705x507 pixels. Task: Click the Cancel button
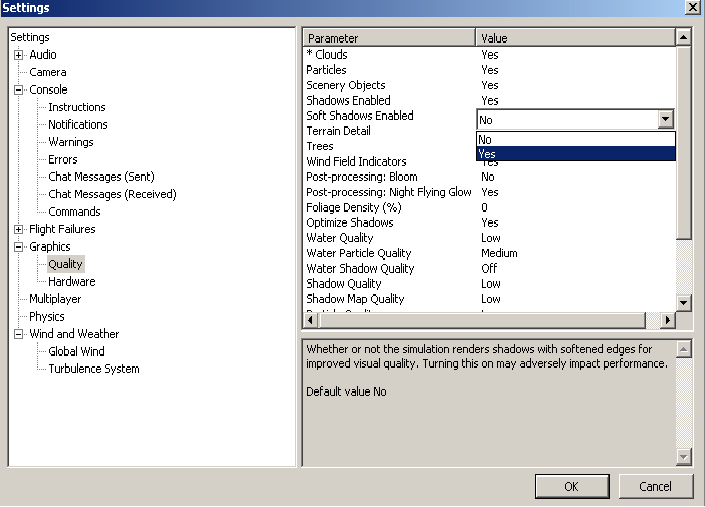[x=656, y=487]
